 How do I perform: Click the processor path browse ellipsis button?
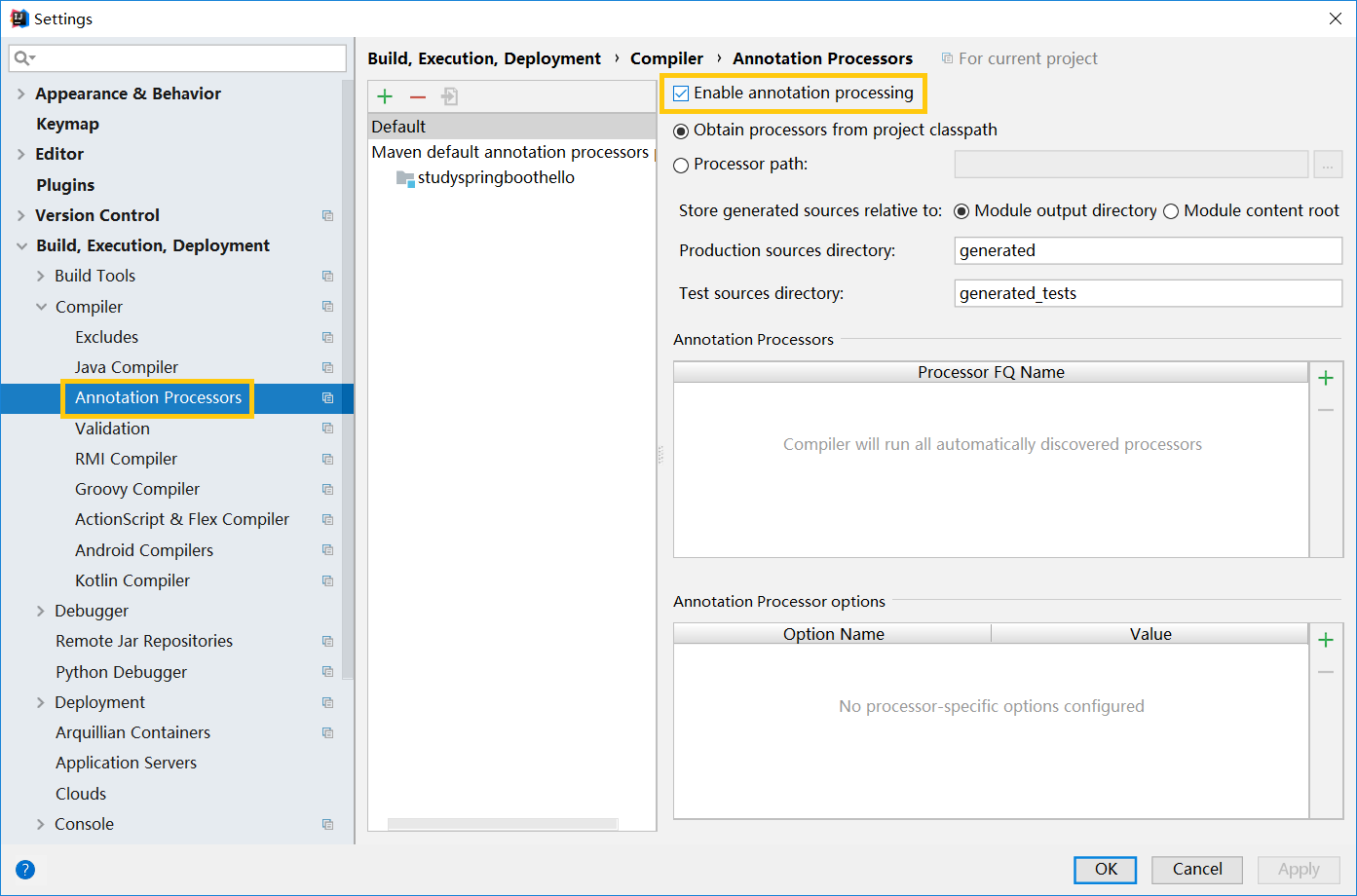click(1328, 165)
